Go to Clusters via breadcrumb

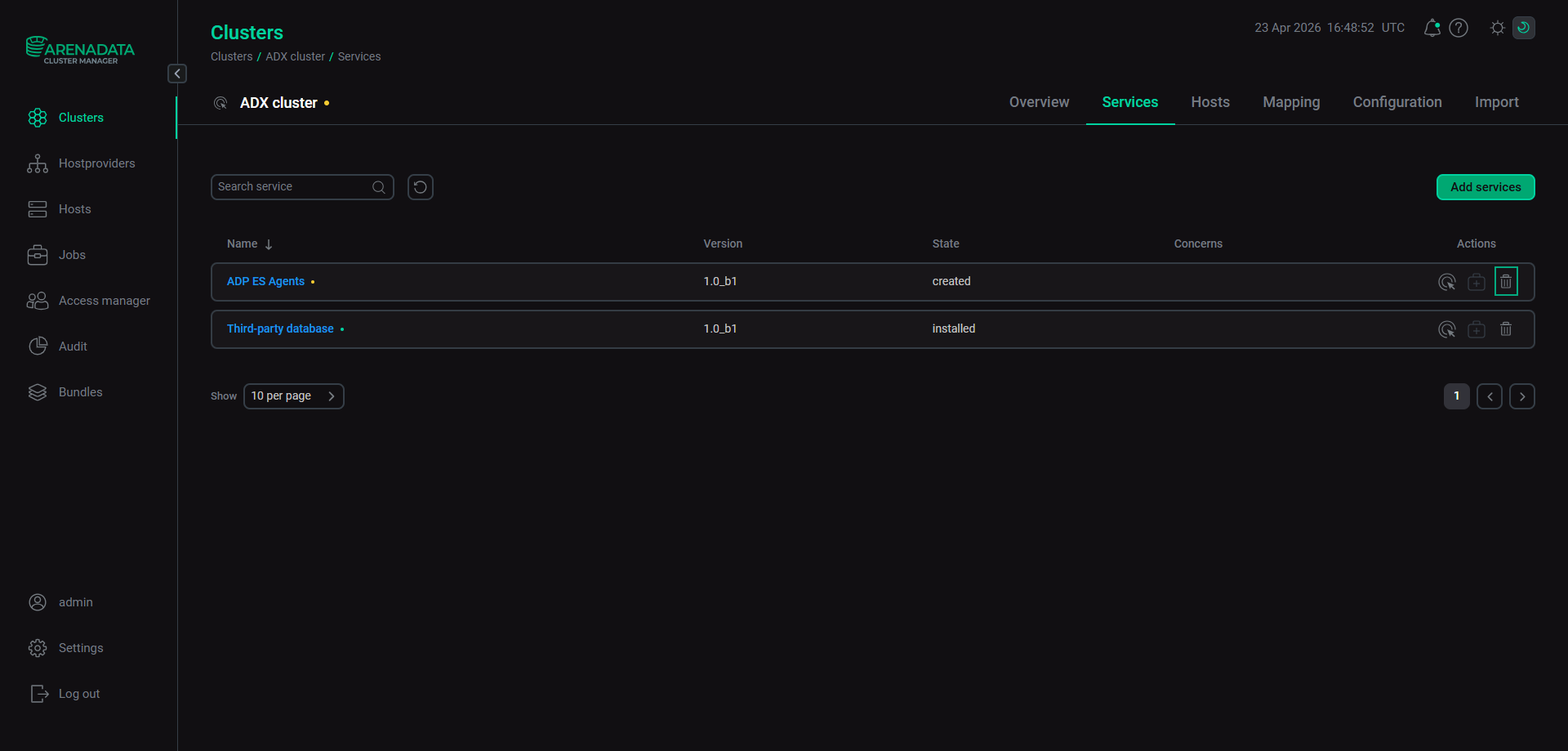point(232,56)
